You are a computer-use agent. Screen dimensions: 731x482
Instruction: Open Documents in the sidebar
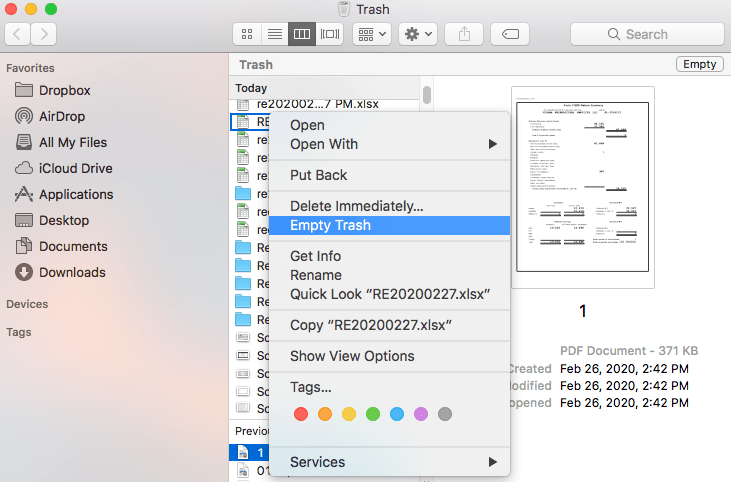coord(61,246)
